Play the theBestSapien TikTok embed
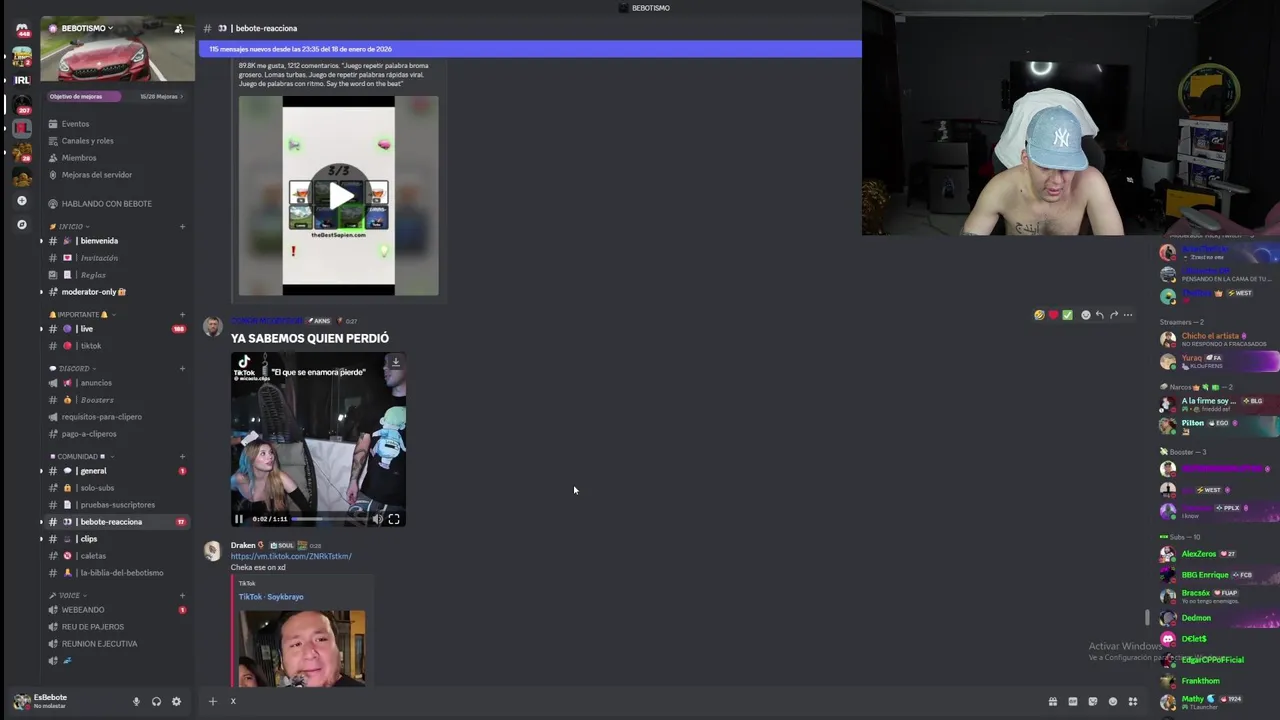The image size is (1280, 720). click(339, 196)
